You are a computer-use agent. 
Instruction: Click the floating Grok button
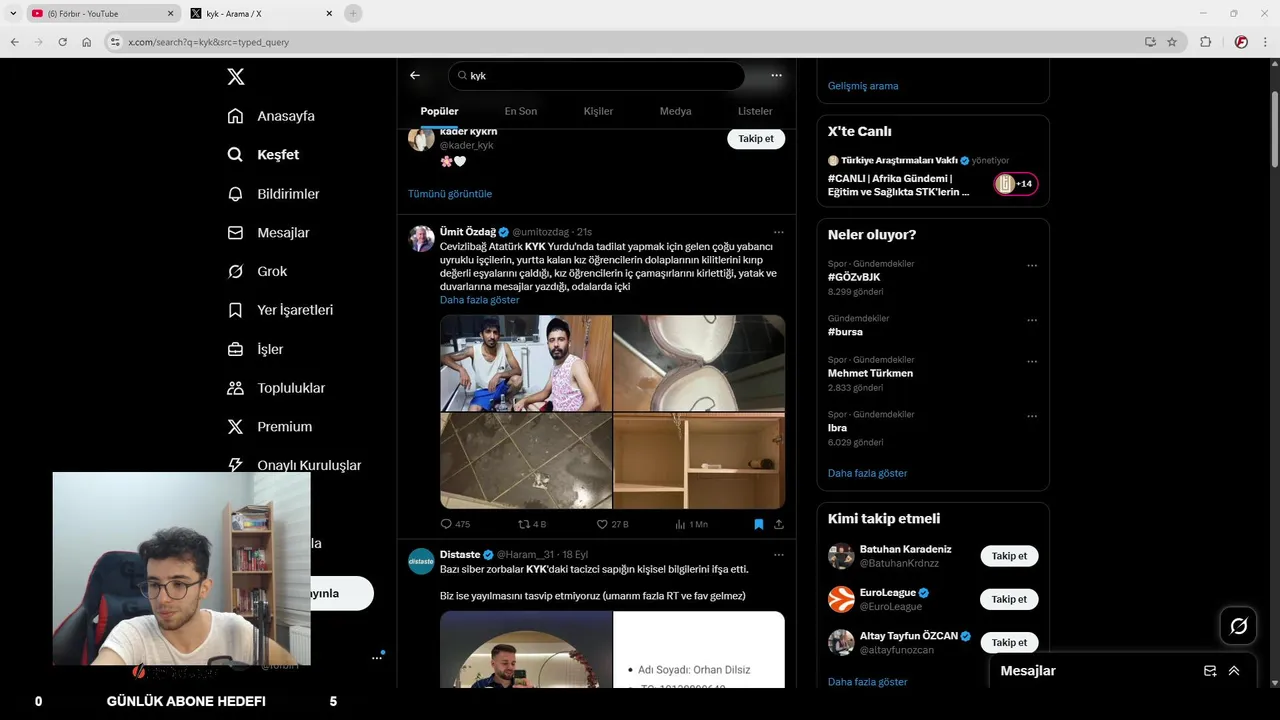(x=1238, y=626)
